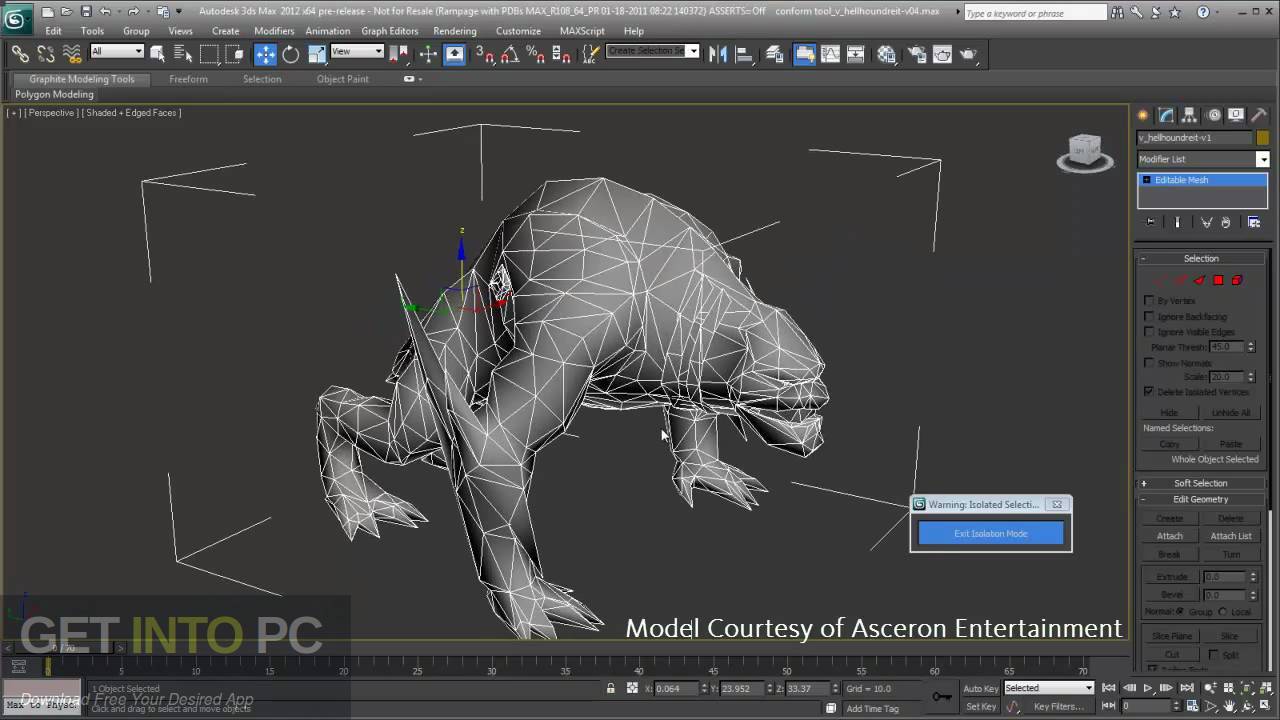1280x720 pixels.
Task: Open the Material Editor icon
Action: [x=886, y=54]
